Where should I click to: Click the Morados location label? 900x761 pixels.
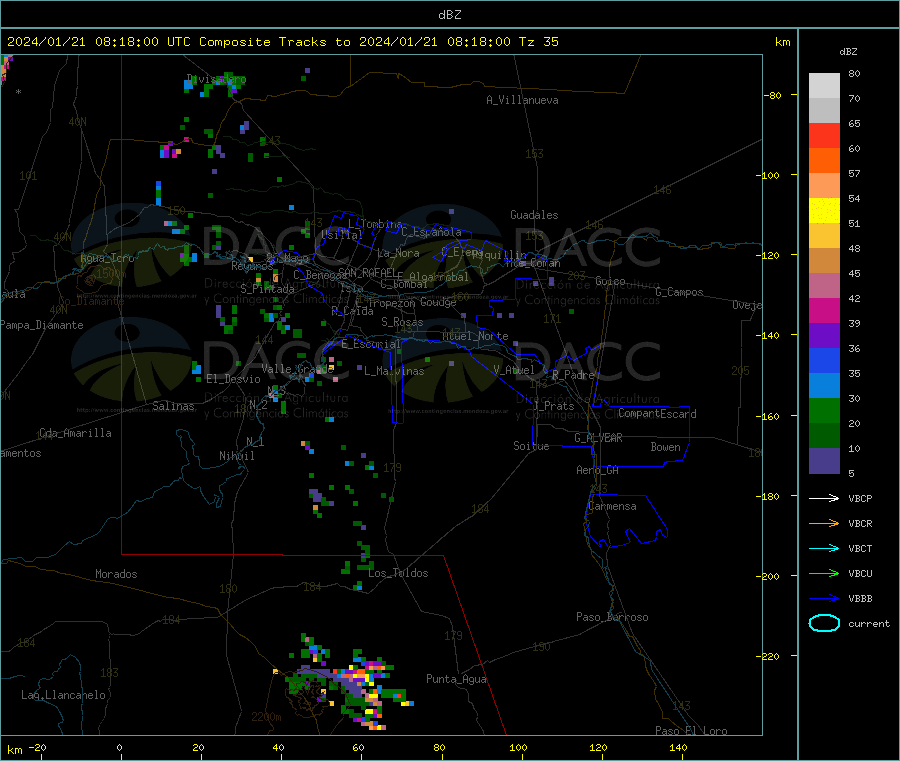(x=117, y=574)
